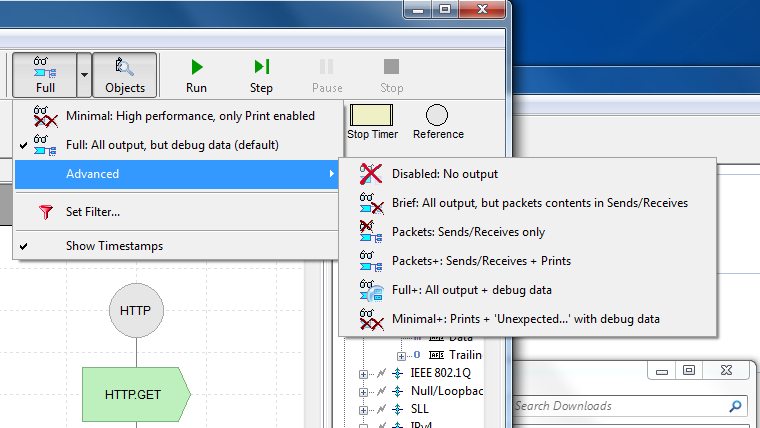The width and height of the screenshot is (760, 428).
Task: Click the Search Downloads field
Action: coord(618,406)
